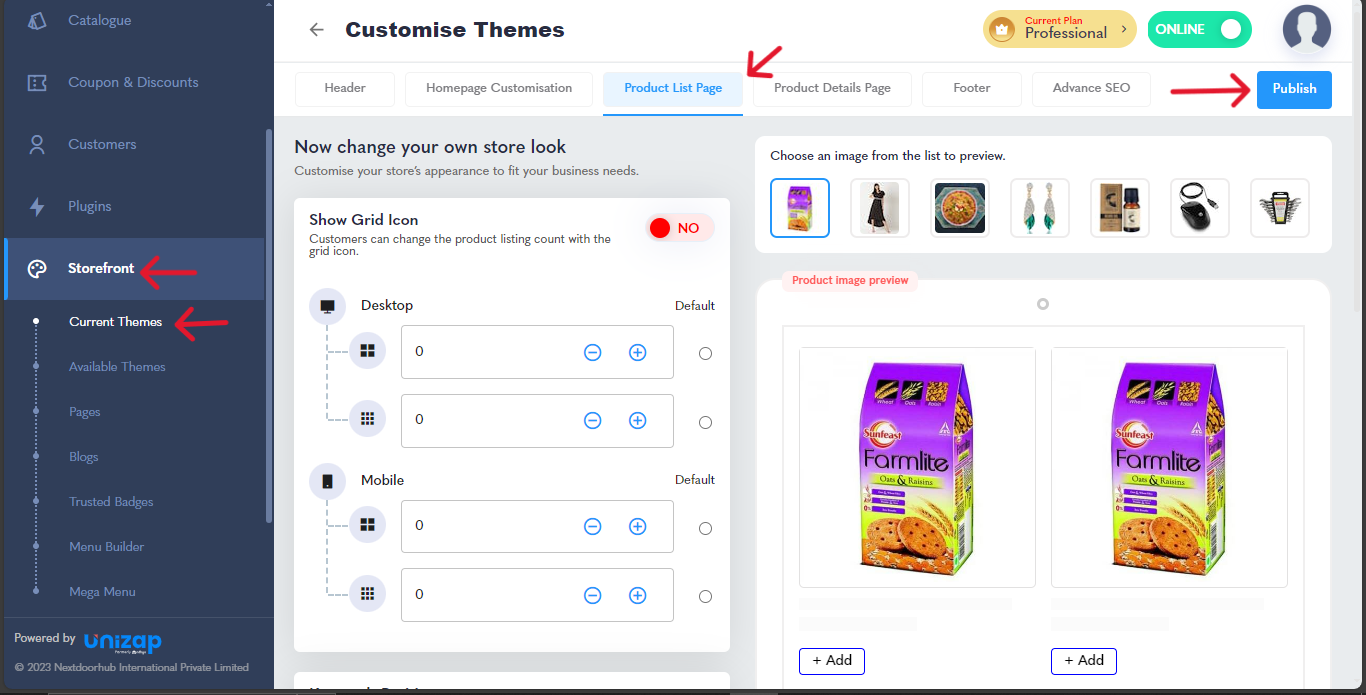Click the Desktop monitor icon
Screen dimensions: 1366x695
point(327,306)
